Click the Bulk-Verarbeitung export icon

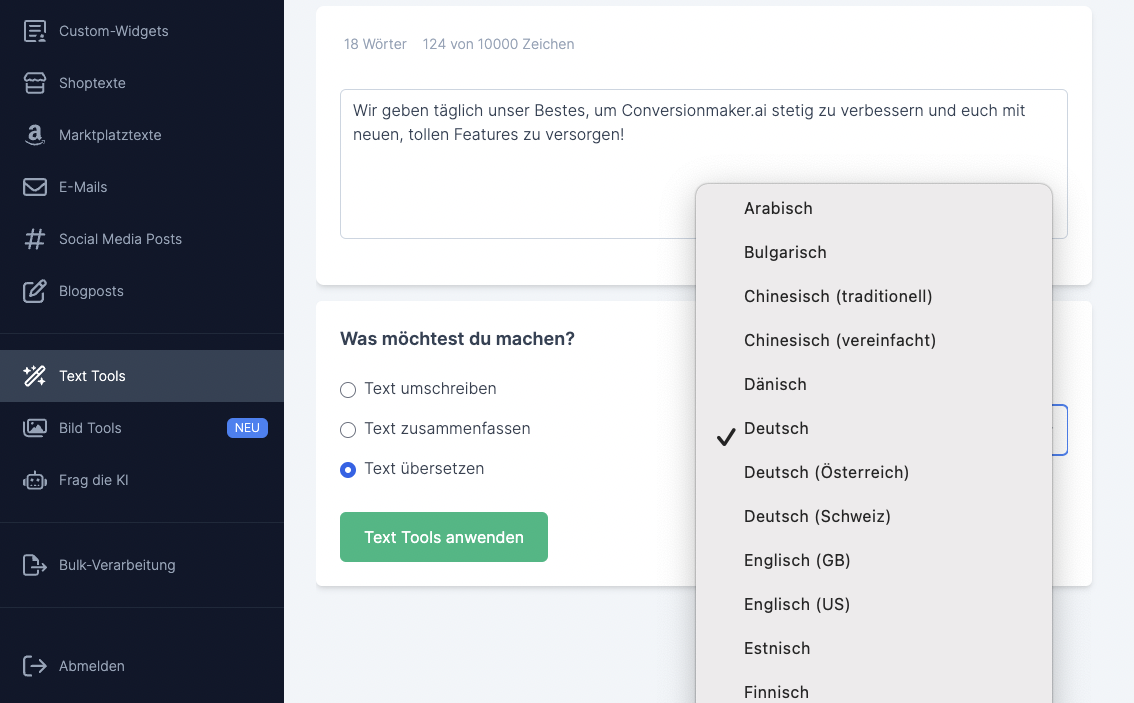pyautogui.click(x=35, y=565)
